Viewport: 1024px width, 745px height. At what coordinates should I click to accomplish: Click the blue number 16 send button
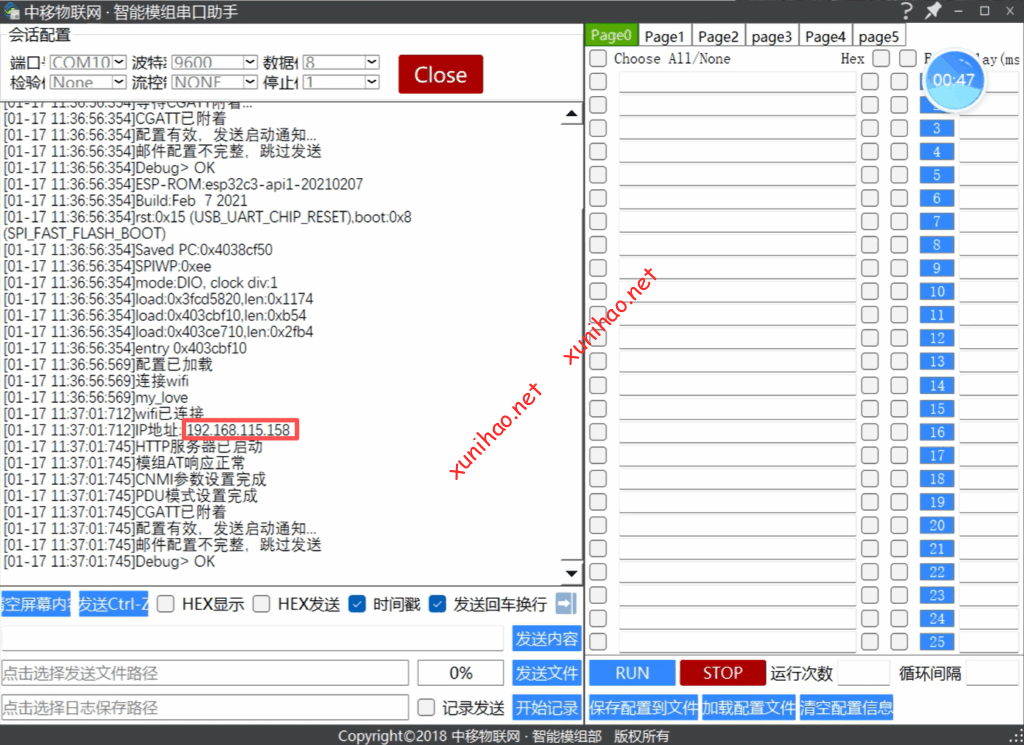coord(937,432)
